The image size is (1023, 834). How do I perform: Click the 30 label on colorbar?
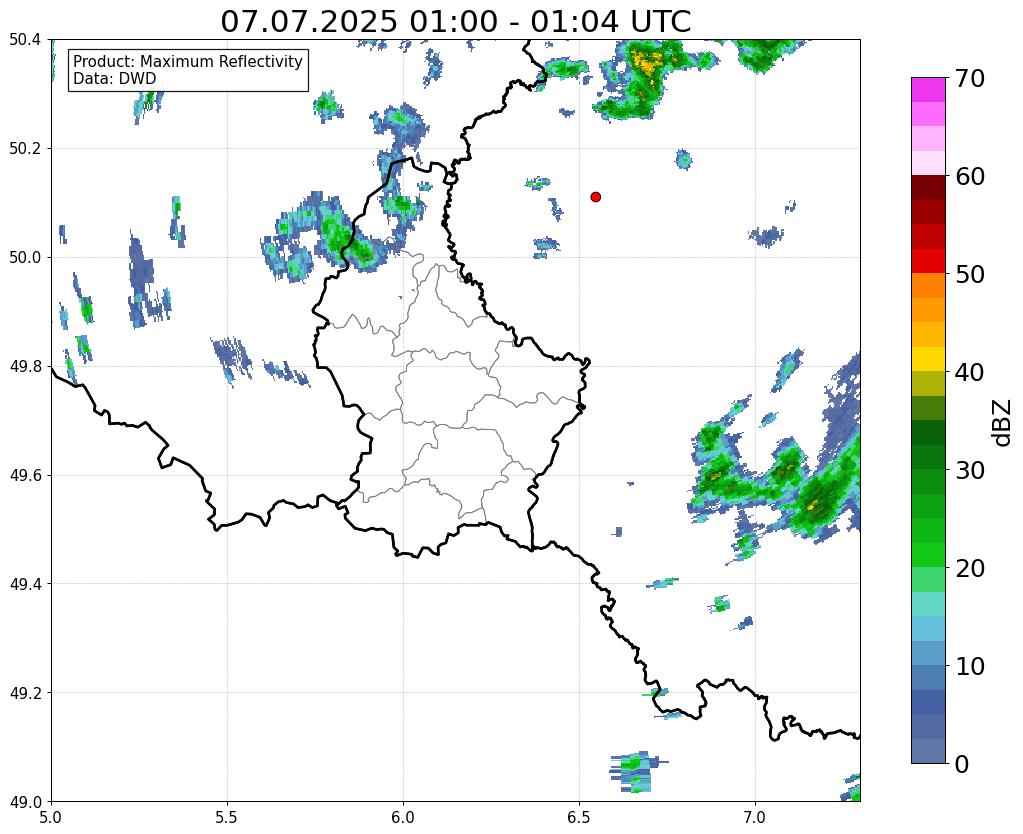[969, 470]
